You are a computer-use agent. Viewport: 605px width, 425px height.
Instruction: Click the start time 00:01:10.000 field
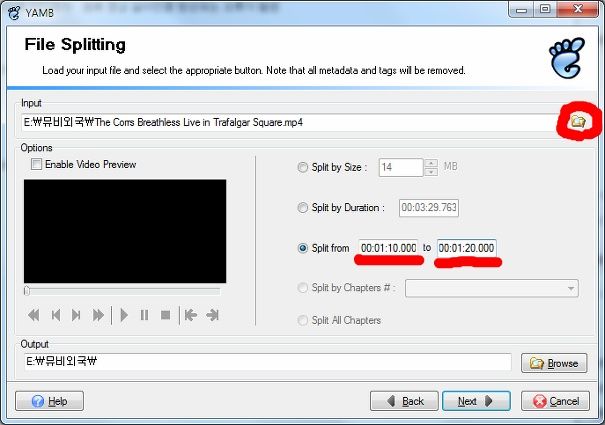point(388,248)
